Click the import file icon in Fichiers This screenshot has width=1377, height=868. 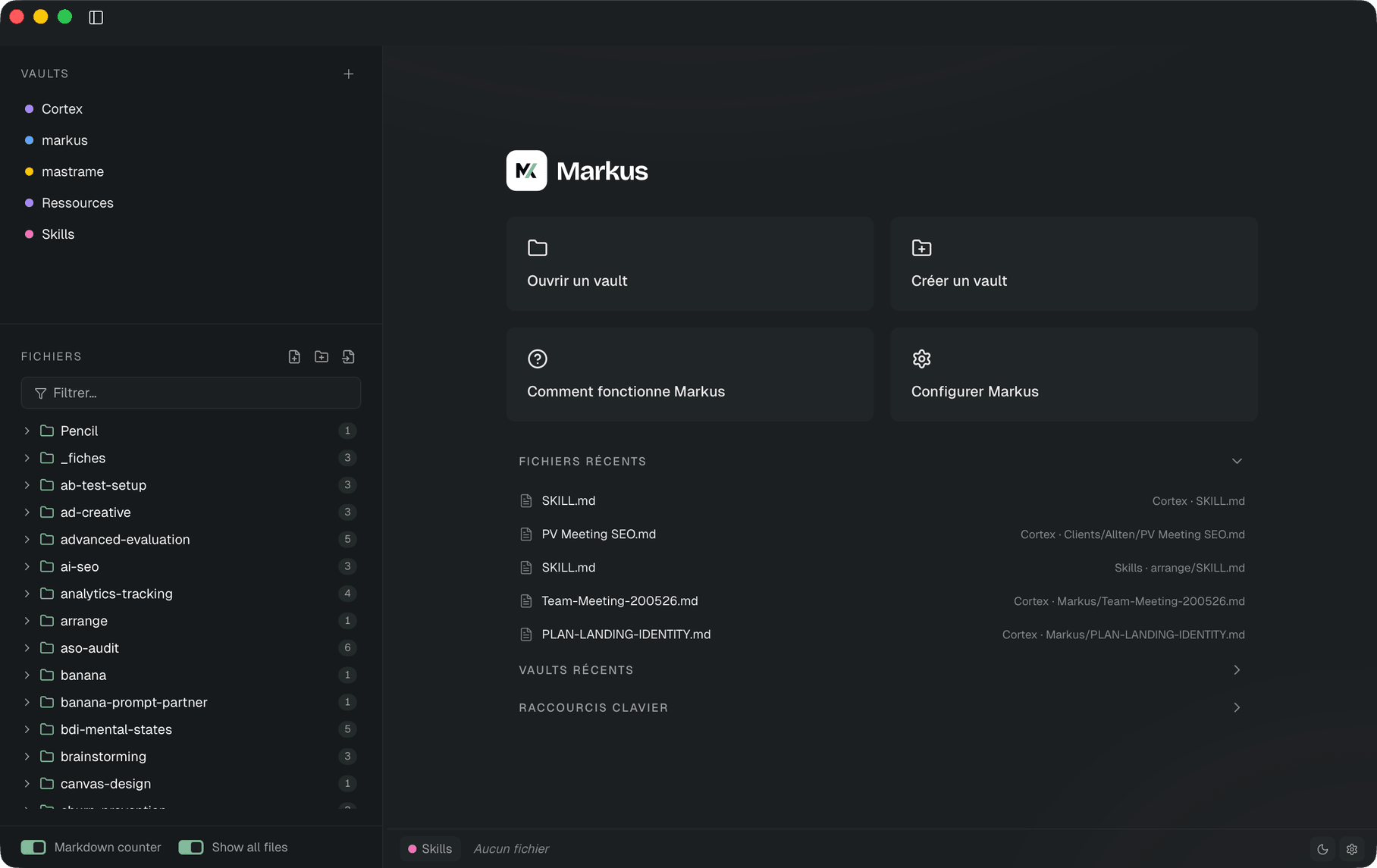[x=349, y=356]
